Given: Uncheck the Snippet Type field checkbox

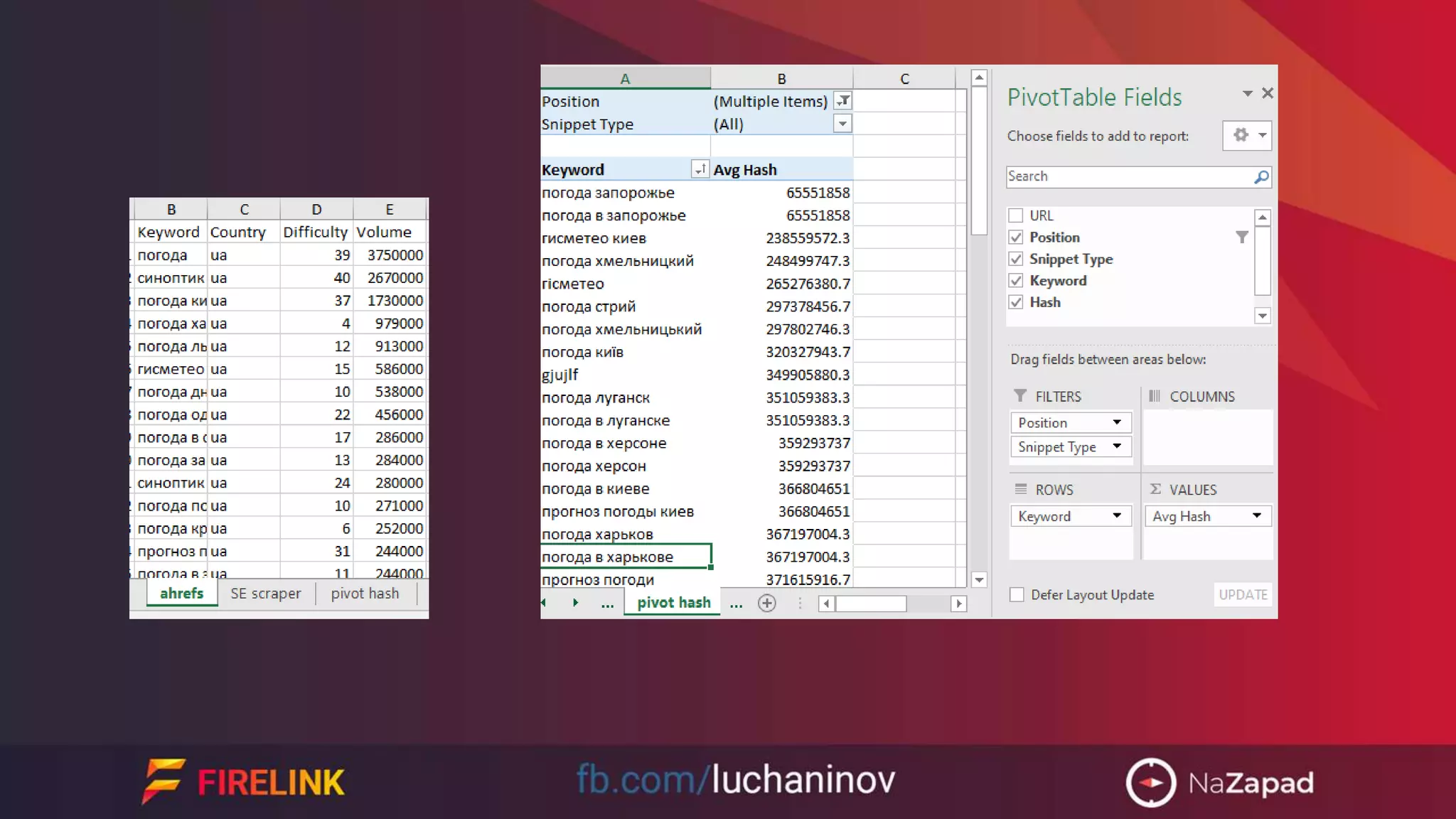Looking at the screenshot, I should click(x=1016, y=259).
